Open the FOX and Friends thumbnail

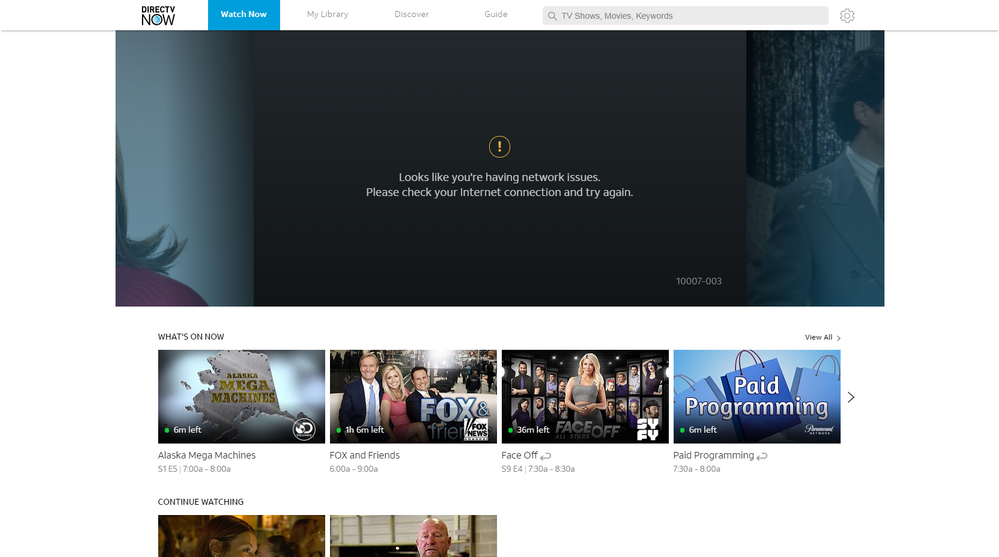click(x=413, y=396)
